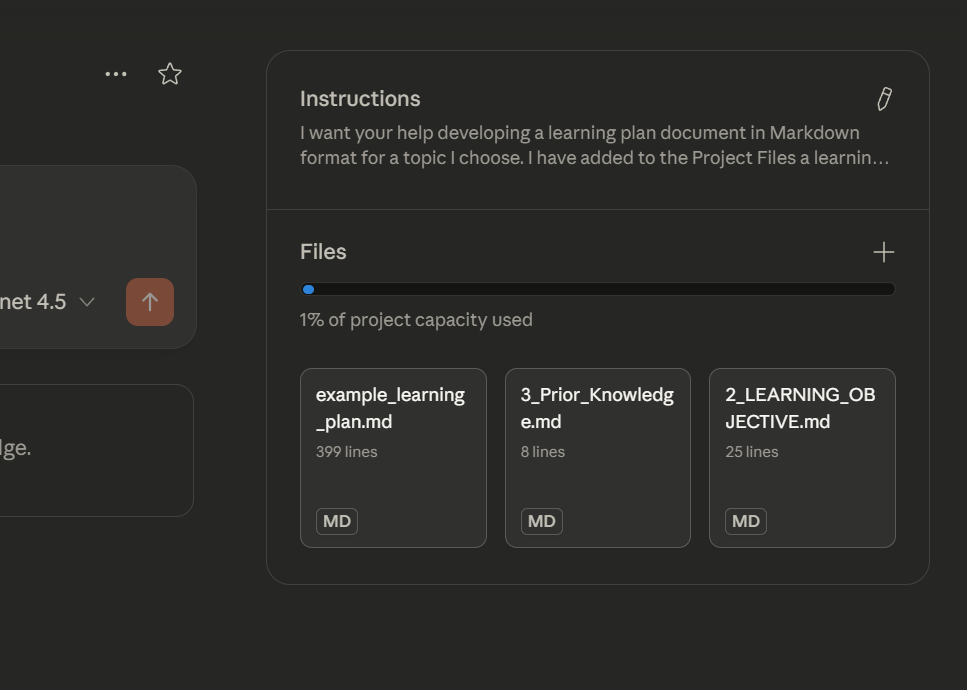
Task: Click the Files section heading
Action: point(323,252)
